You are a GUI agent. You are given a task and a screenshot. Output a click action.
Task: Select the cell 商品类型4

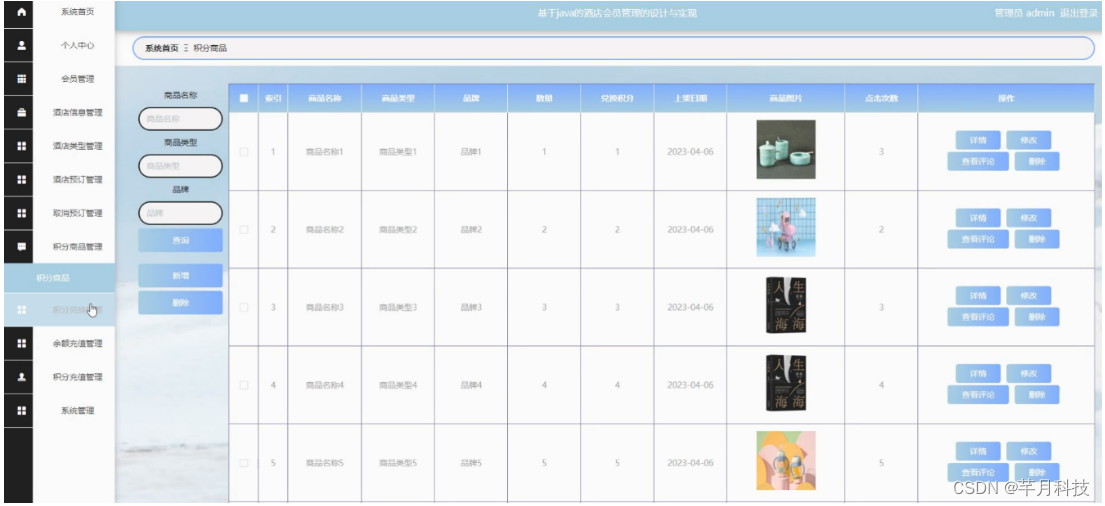click(398, 385)
